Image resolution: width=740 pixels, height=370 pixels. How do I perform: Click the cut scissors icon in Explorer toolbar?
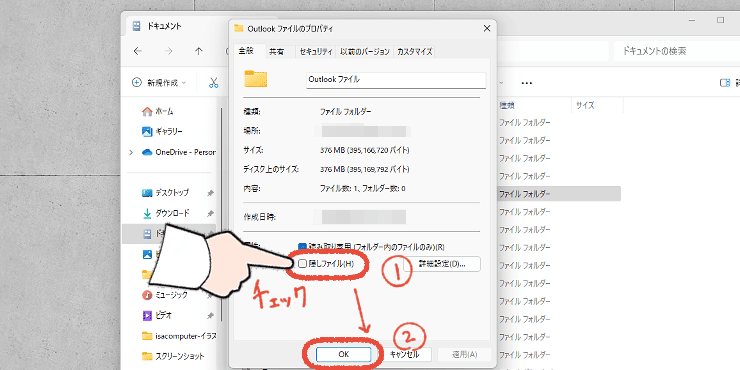click(x=214, y=83)
